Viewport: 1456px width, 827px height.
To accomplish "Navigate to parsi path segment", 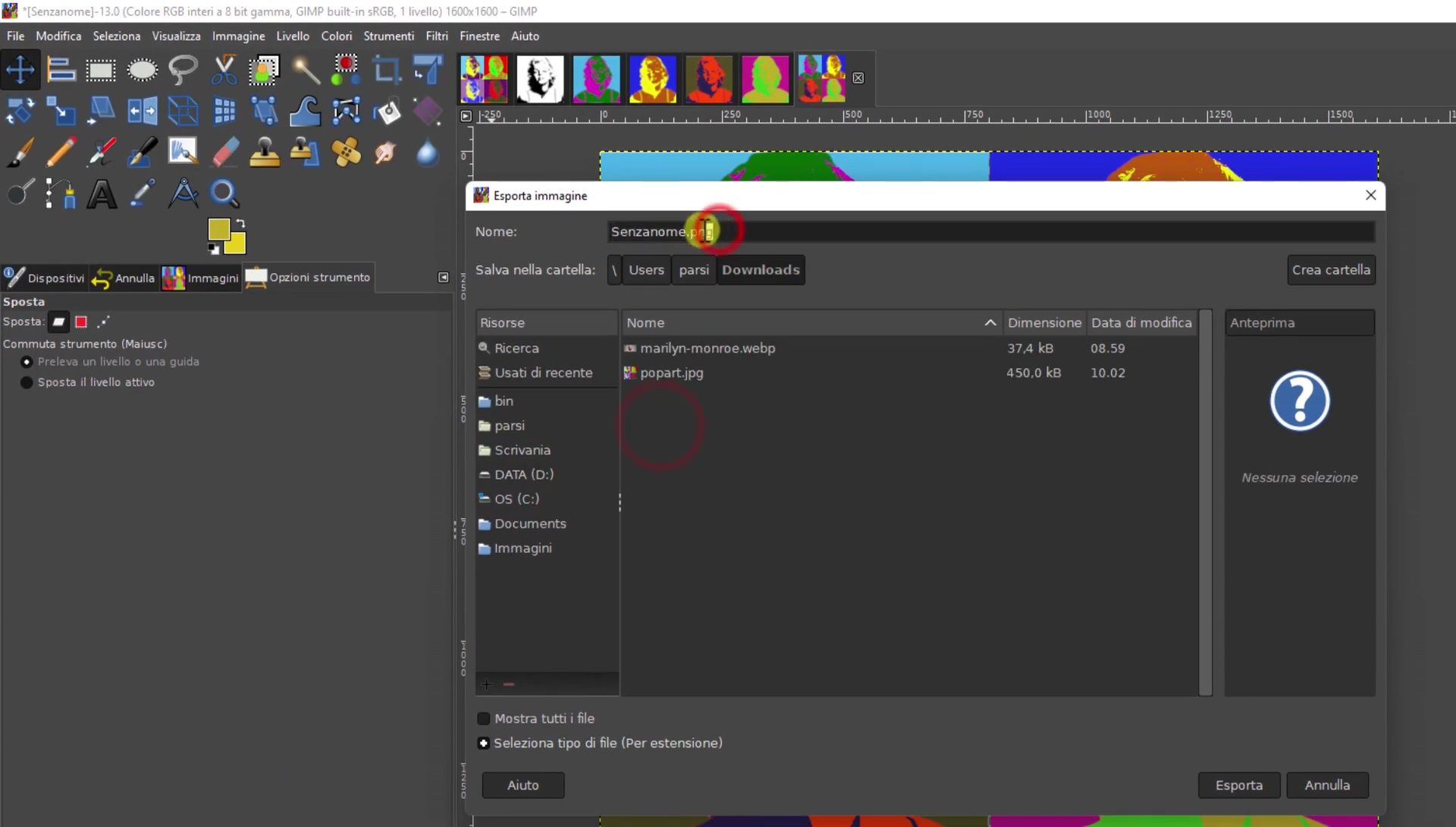I will (694, 270).
